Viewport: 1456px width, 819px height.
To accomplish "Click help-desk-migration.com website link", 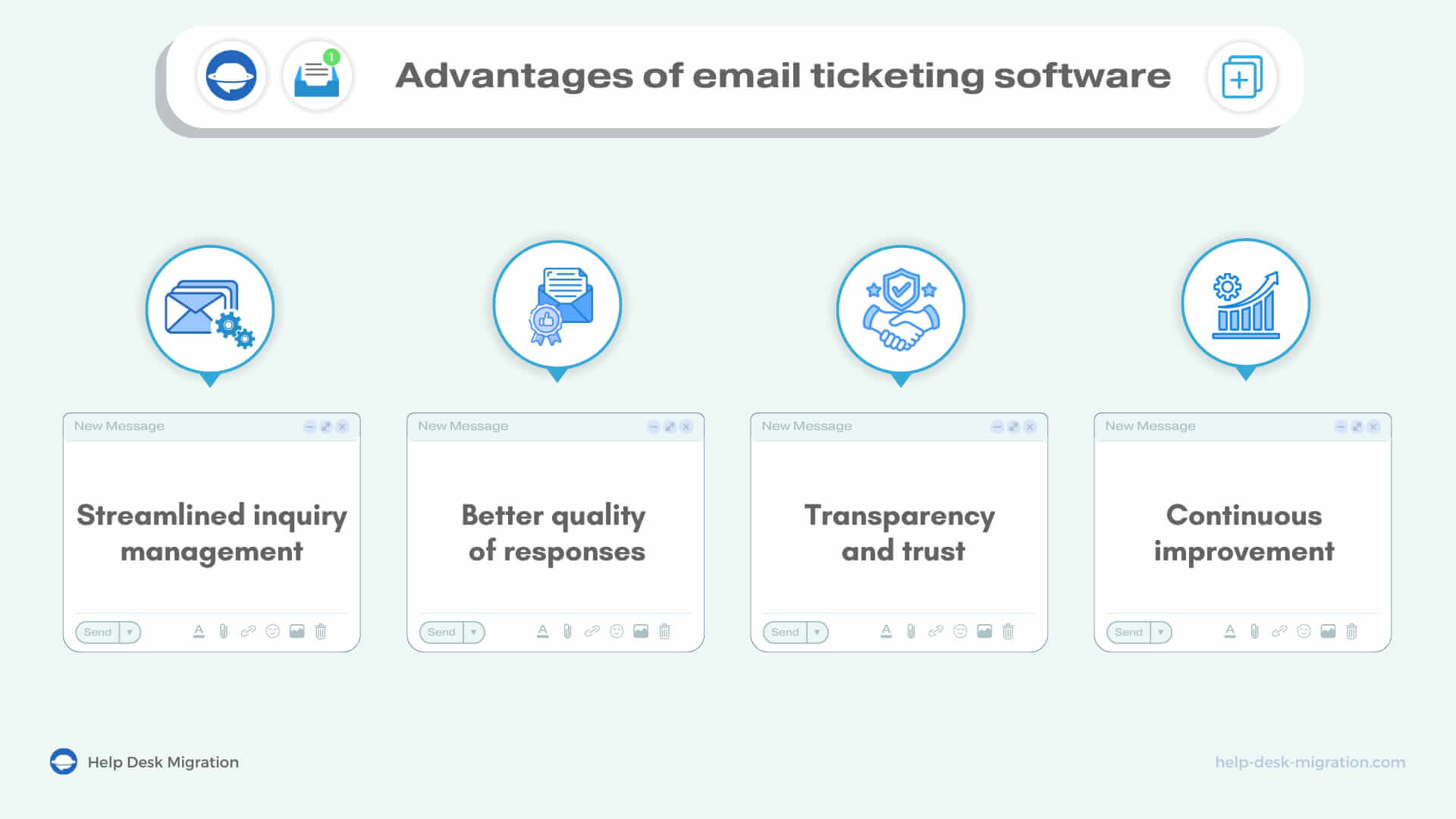I will pos(1306,762).
